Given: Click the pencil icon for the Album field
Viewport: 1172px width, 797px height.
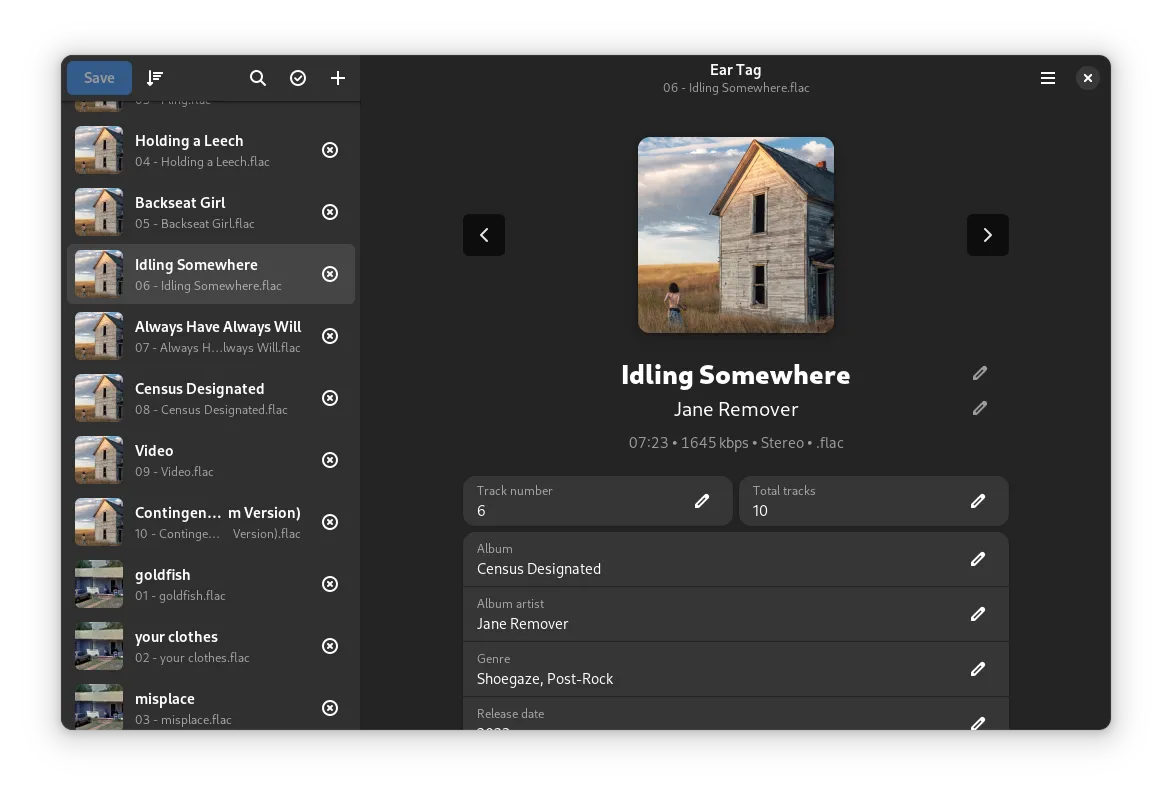Looking at the screenshot, I should [977, 559].
